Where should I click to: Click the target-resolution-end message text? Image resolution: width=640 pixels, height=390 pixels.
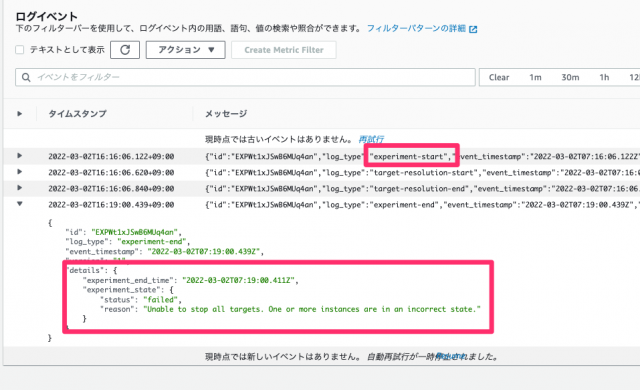click(422, 188)
